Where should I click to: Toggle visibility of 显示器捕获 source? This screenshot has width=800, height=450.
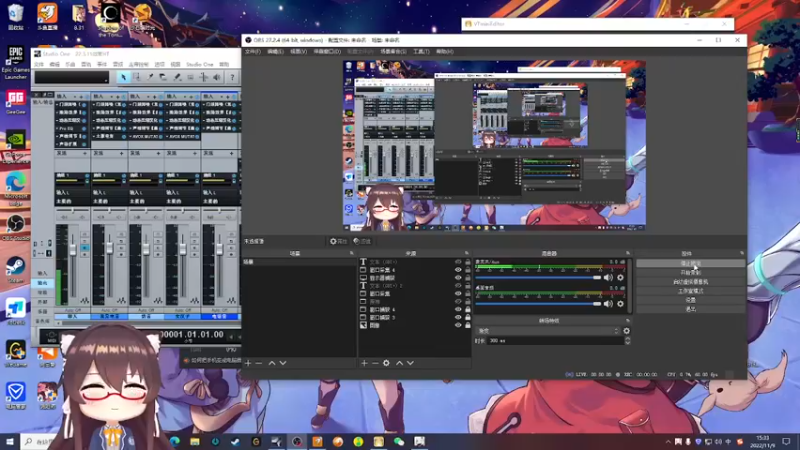[458, 278]
